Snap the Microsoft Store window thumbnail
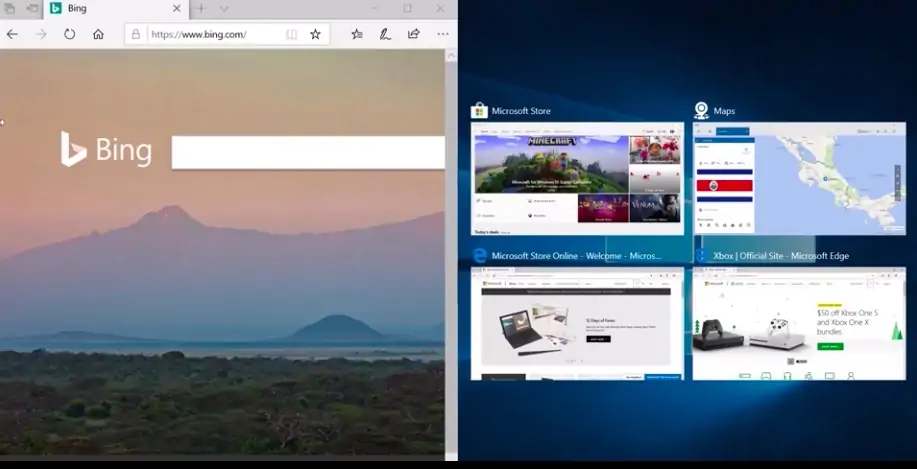917x469 pixels. [577, 178]
